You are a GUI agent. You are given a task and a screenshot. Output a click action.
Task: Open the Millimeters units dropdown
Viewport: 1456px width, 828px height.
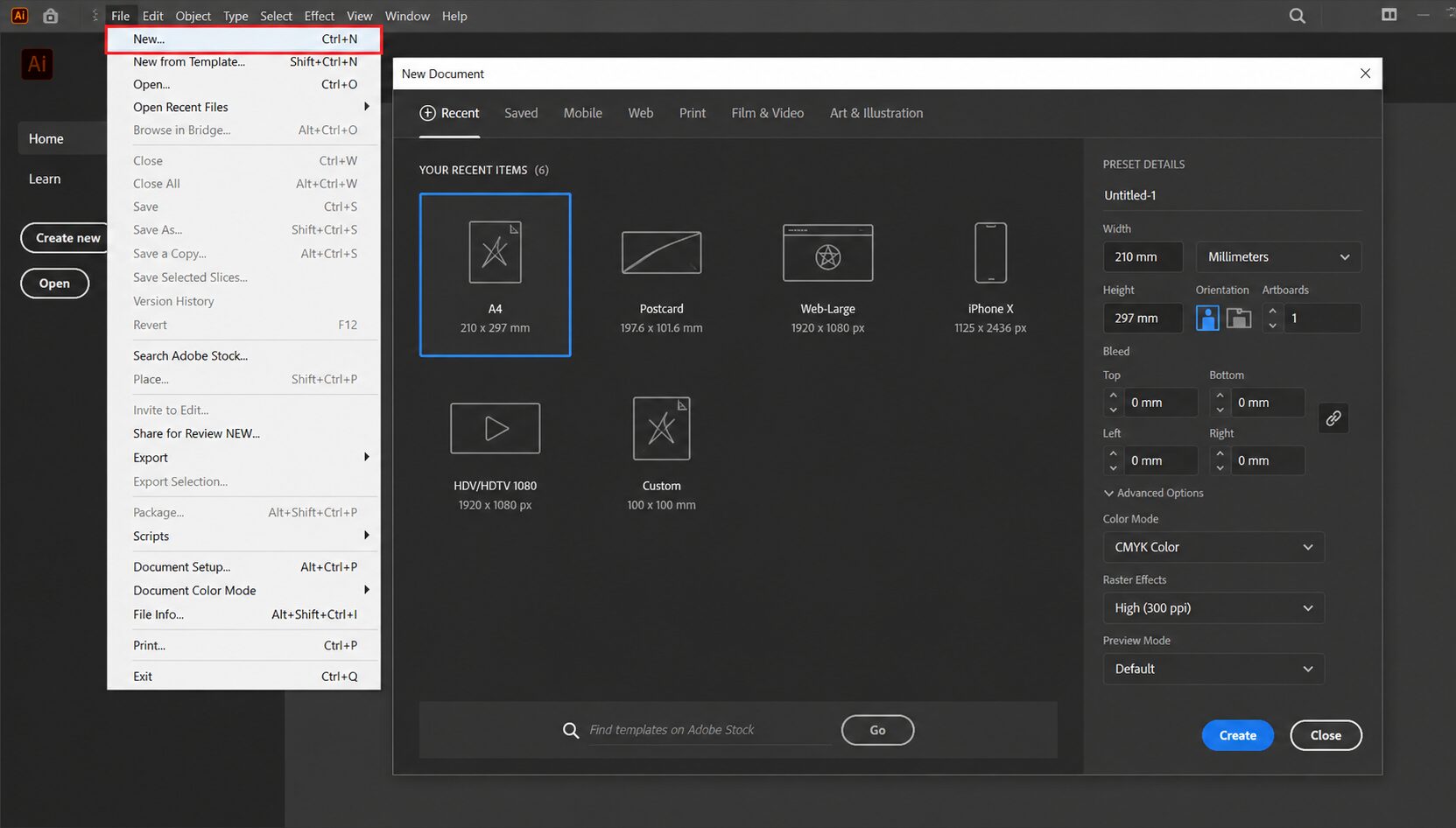pos(1278,256)
